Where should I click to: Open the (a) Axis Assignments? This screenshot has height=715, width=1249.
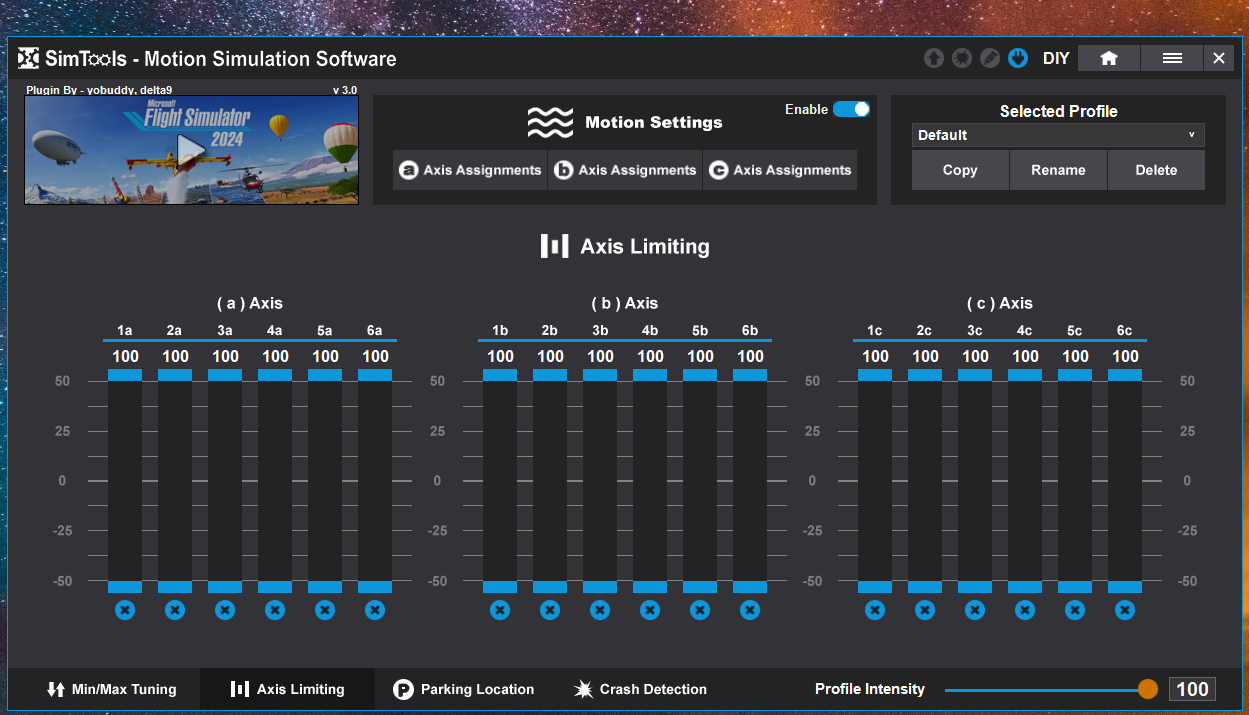click(x=470, y=170)
